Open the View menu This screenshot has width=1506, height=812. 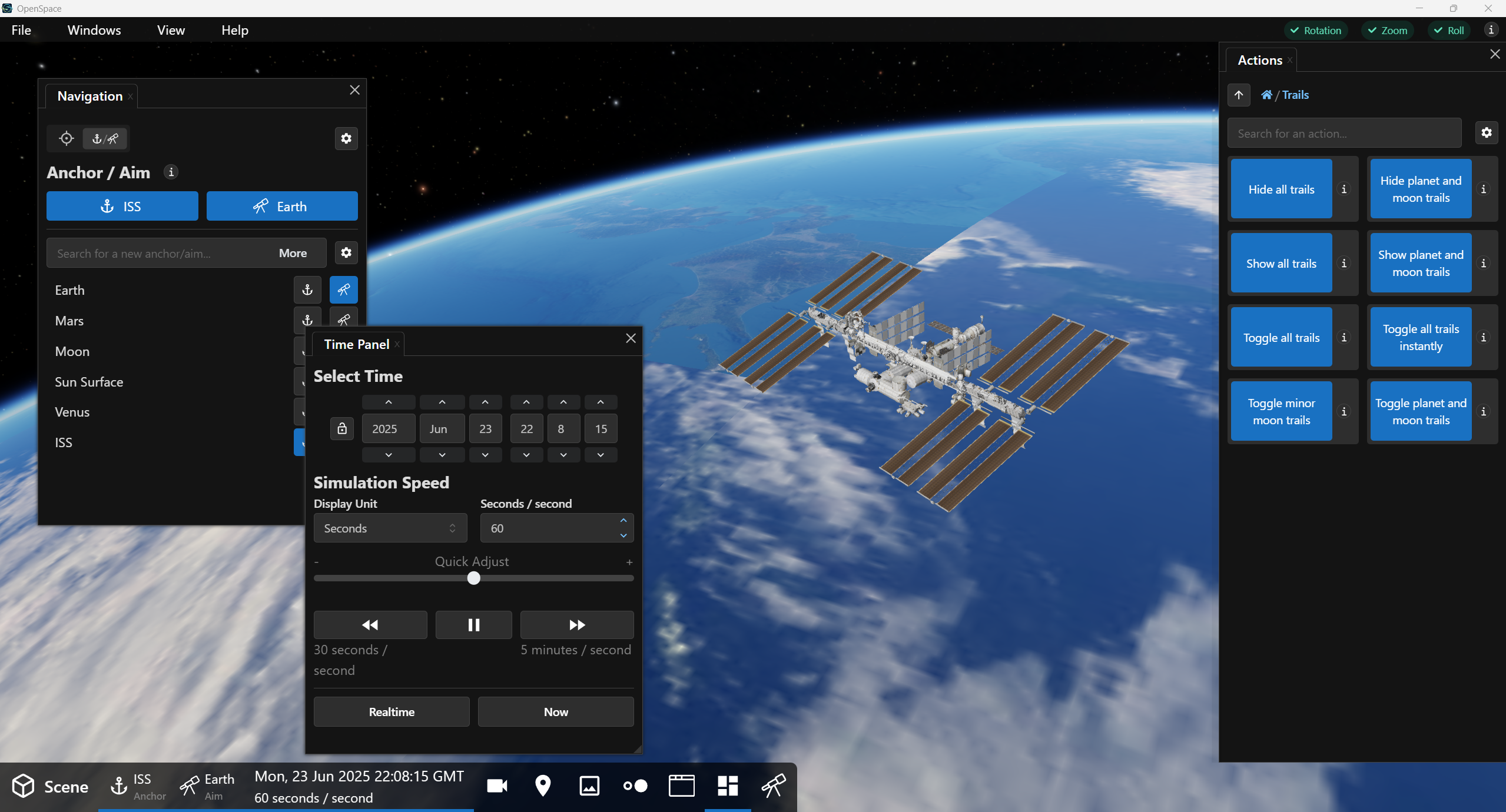[x=171, y=30]
